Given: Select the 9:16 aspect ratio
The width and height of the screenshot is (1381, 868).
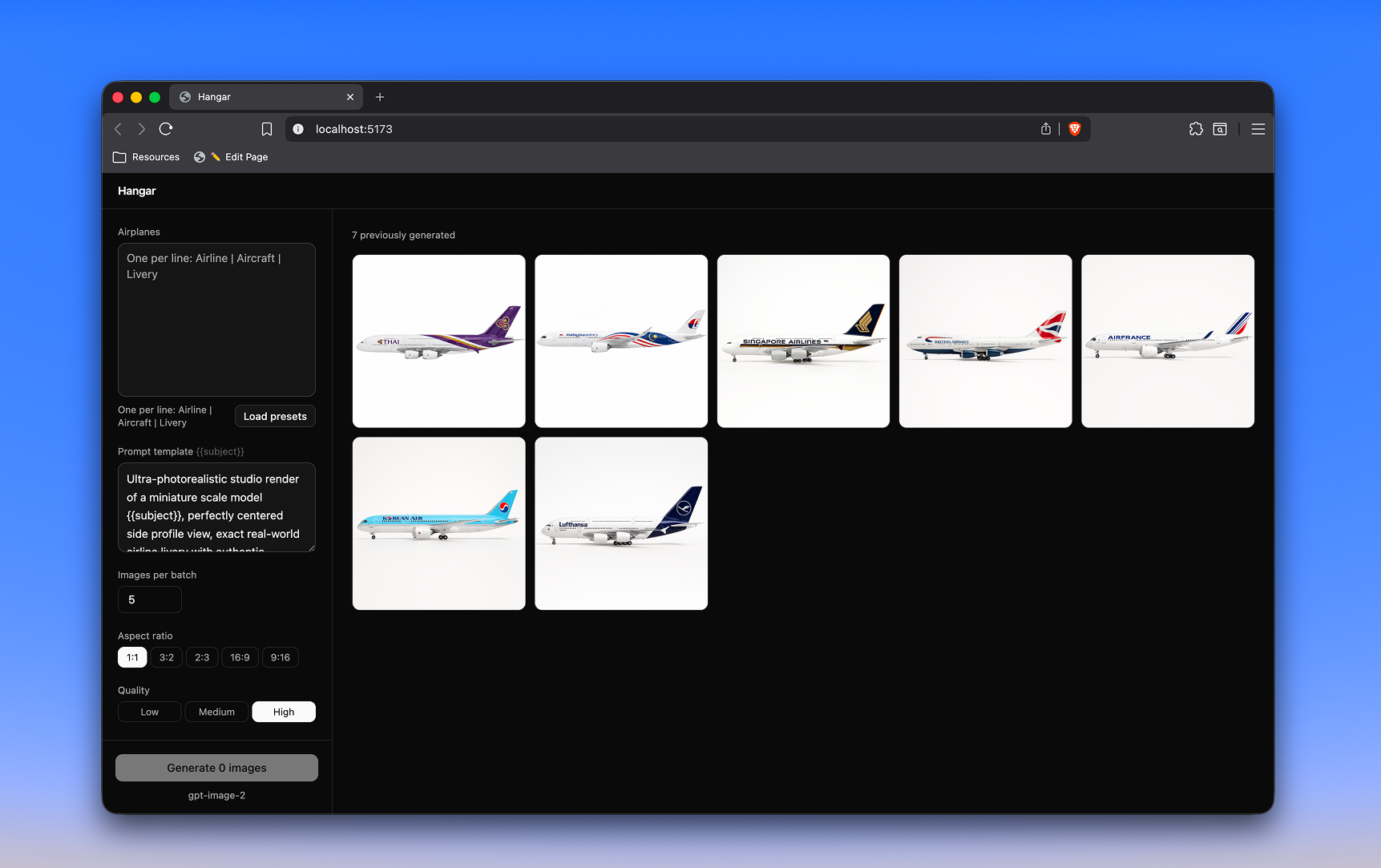Looking at the screenshot, I should point(281,657).
